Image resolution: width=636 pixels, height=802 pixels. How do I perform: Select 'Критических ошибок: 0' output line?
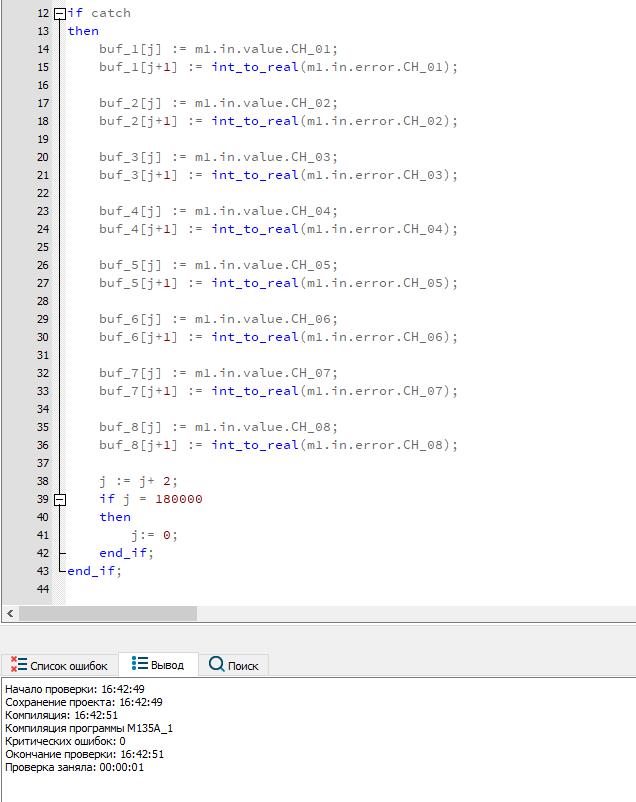click(65, 741)
